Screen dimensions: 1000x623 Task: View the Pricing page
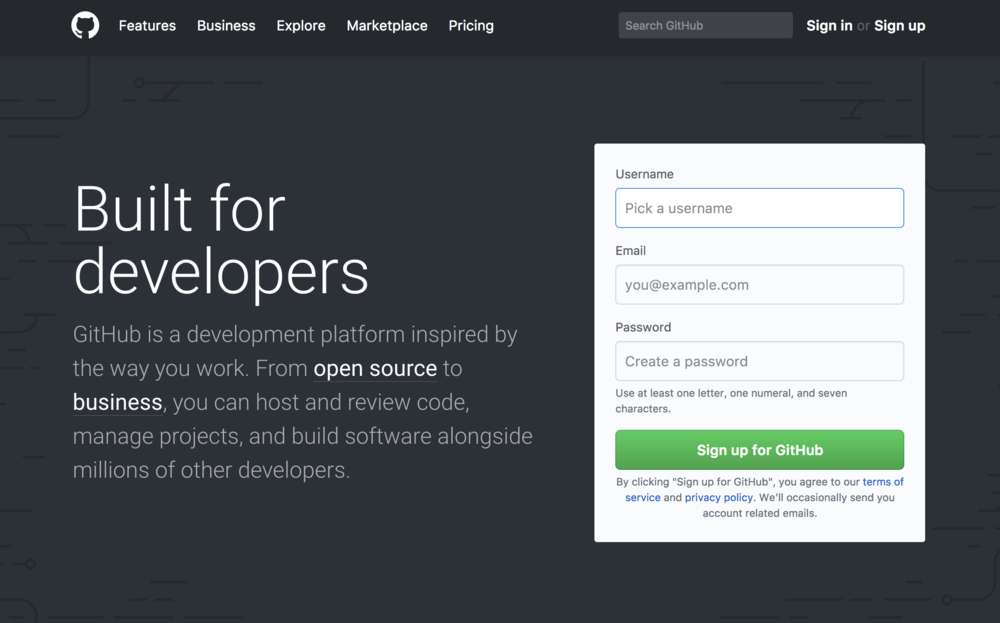tap(471, 26)
